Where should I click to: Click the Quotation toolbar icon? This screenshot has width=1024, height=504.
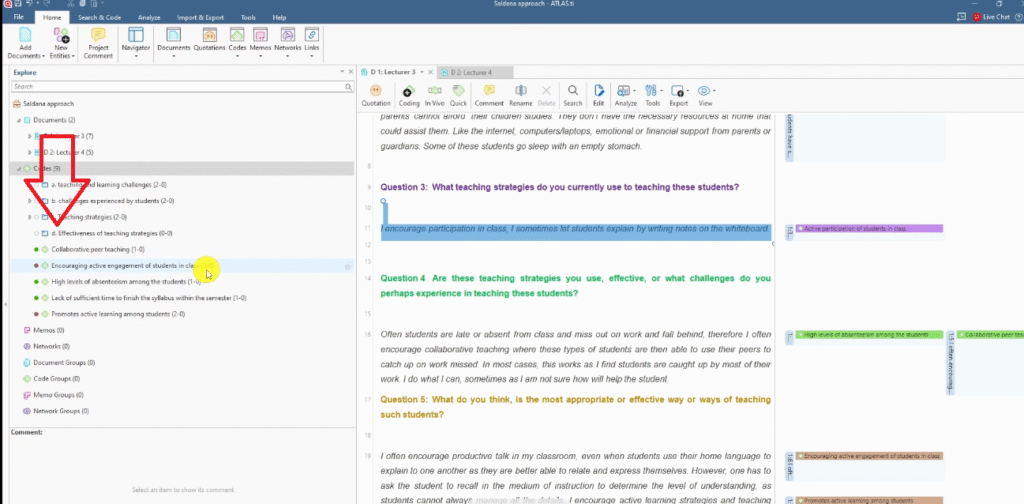[376, 94]
